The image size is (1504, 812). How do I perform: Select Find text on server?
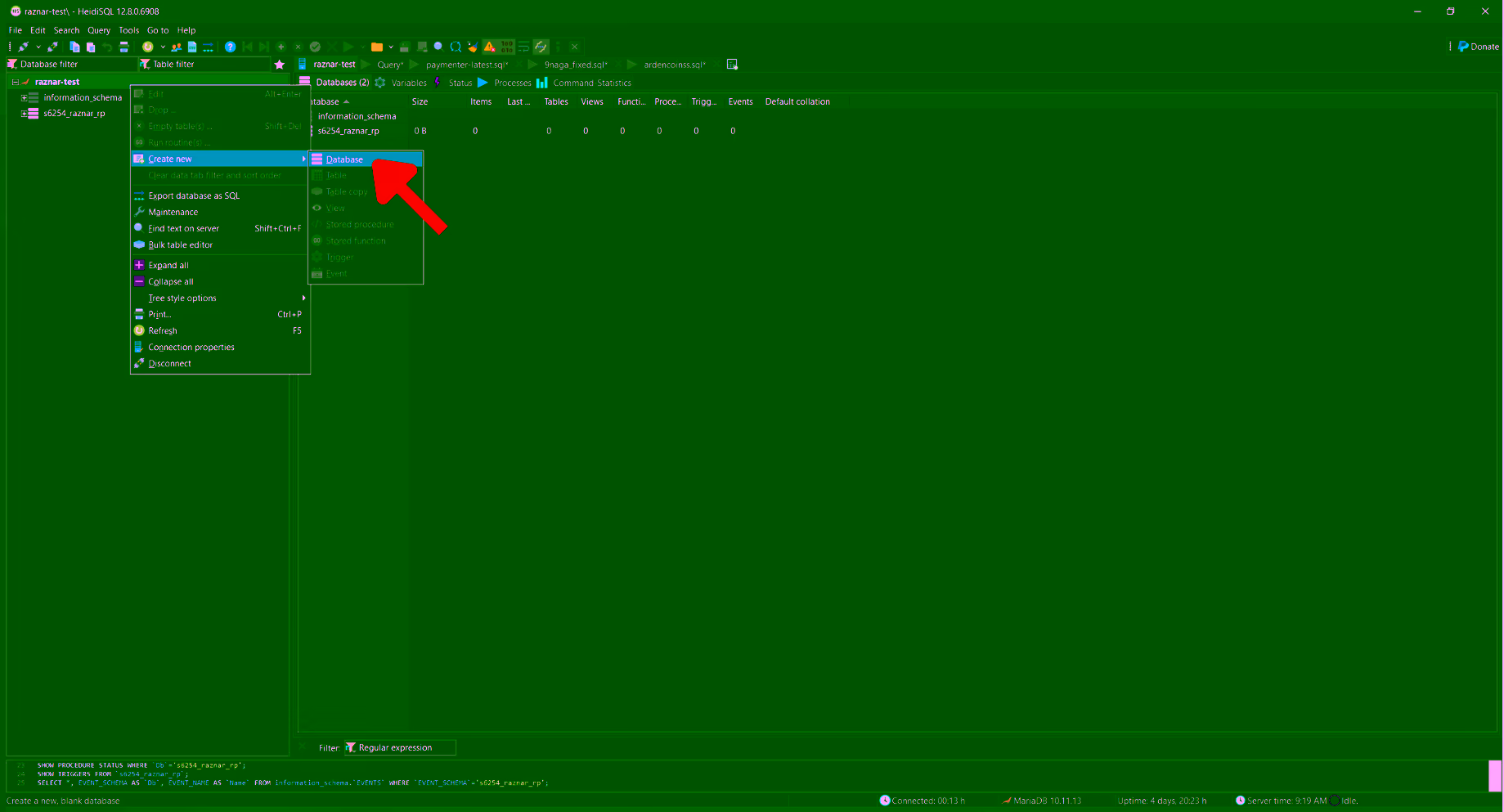(220, 228)
